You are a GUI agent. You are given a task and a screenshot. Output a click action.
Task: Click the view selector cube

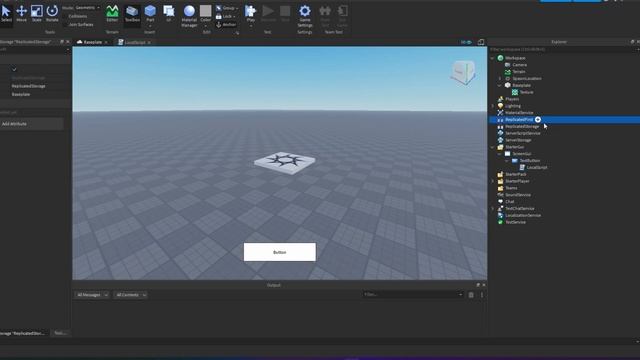pyautogui.click(x=463, y=72)
